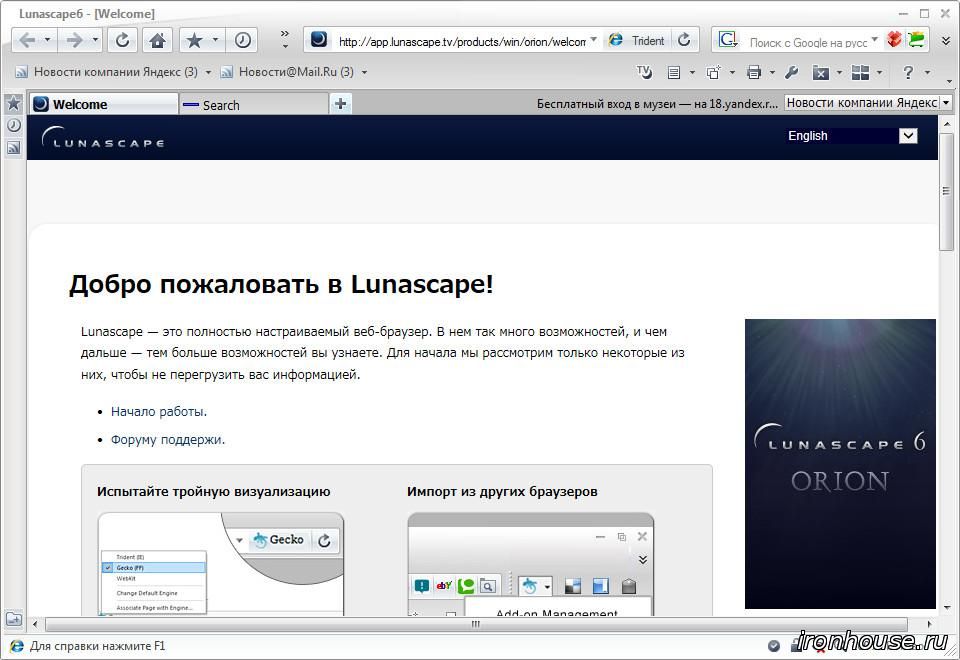Viewport: 960px width, 660px height.
Task: Open the wrench settings tool icon
Action: coord(791,73)
